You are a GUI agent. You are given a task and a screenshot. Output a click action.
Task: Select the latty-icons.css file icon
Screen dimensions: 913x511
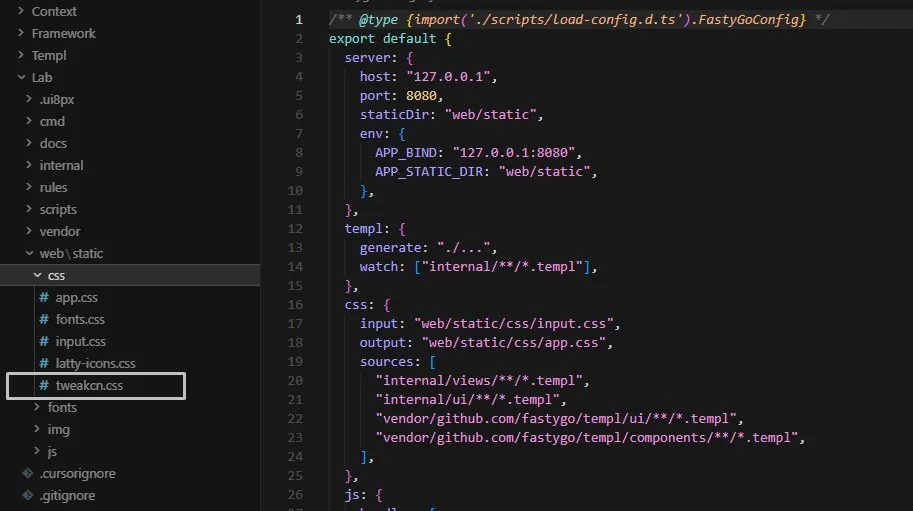44,363
